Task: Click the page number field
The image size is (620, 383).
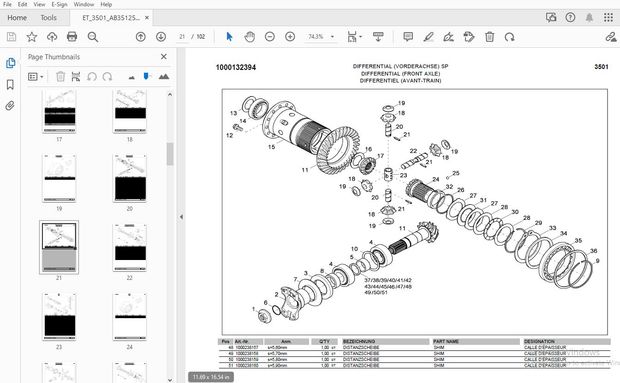Action: [x=182, y=37]
